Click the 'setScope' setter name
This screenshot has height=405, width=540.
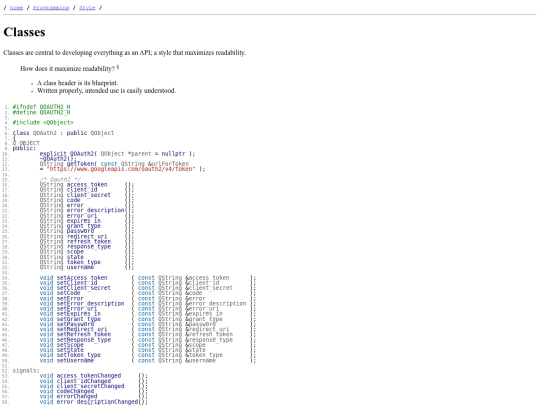point(70,345)
